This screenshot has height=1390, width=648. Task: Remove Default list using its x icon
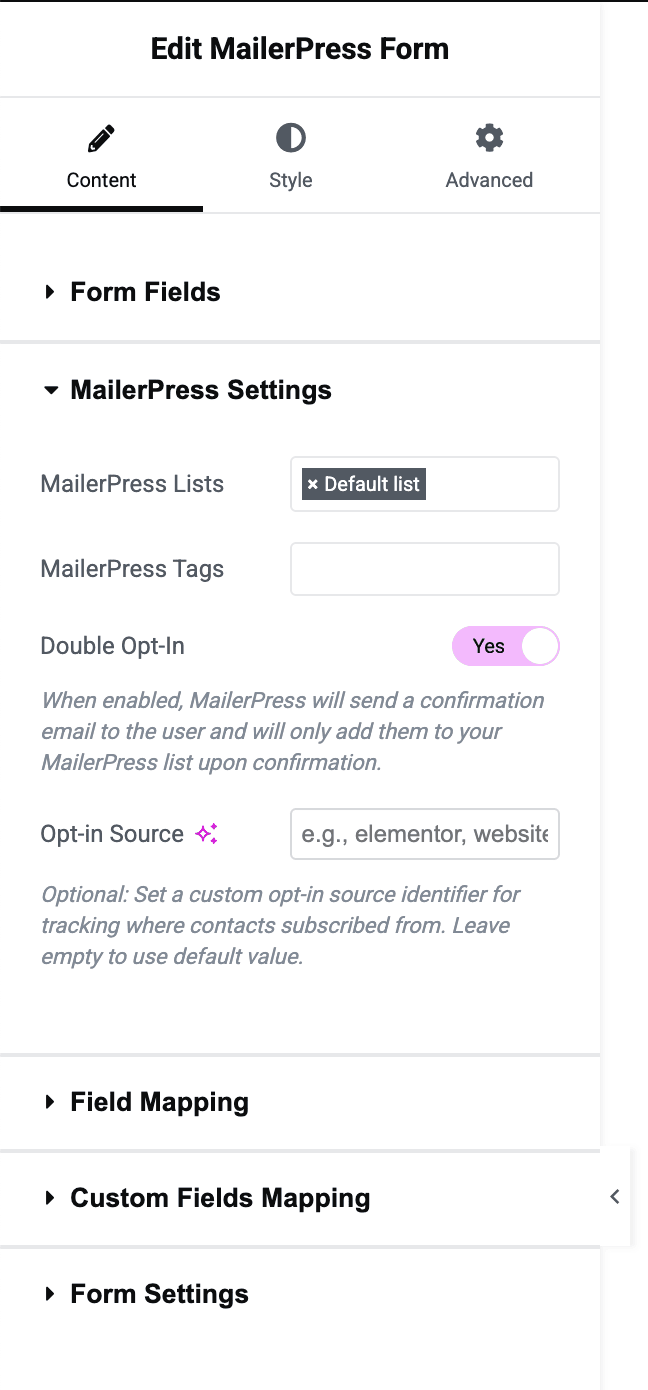pyautogui.click(x=314, y=484)
